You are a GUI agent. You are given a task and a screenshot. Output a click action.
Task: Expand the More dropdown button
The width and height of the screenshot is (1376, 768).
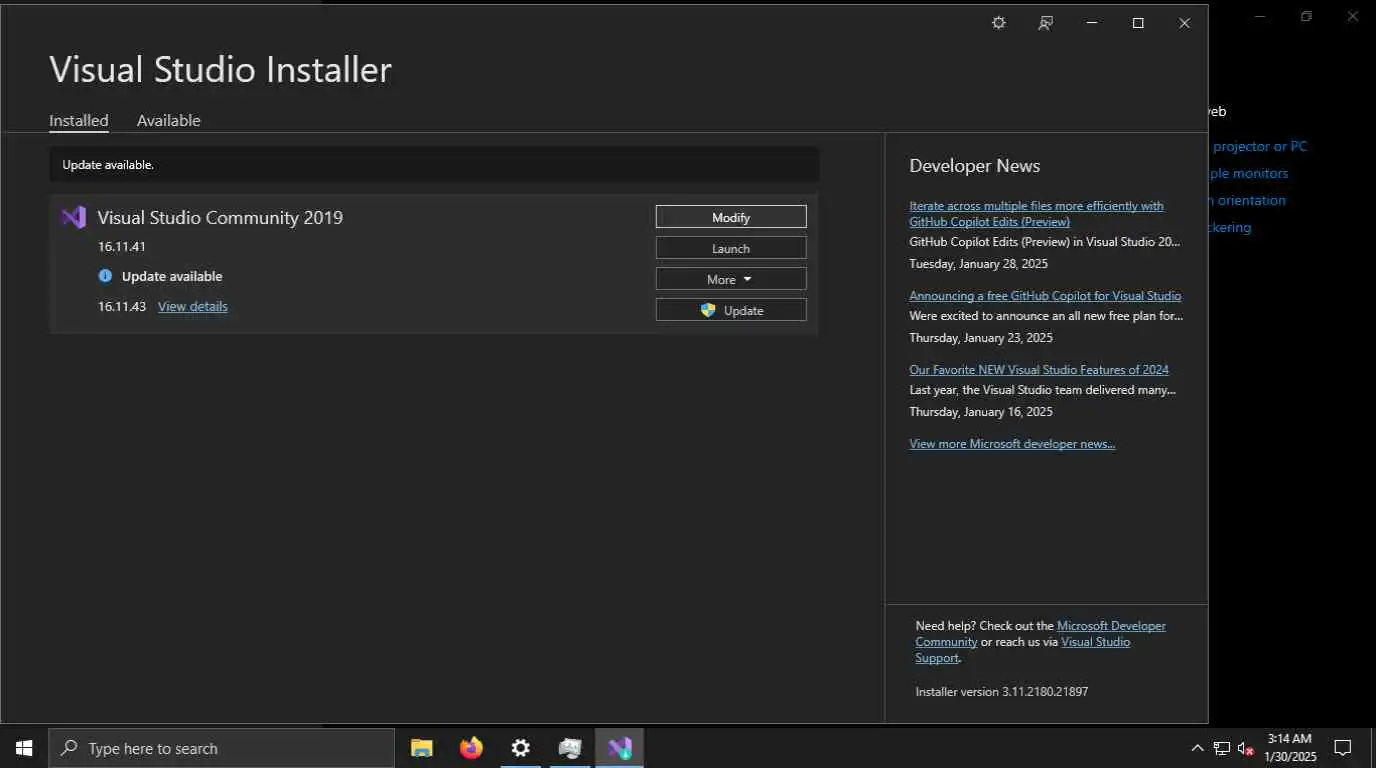click(731, 279)
